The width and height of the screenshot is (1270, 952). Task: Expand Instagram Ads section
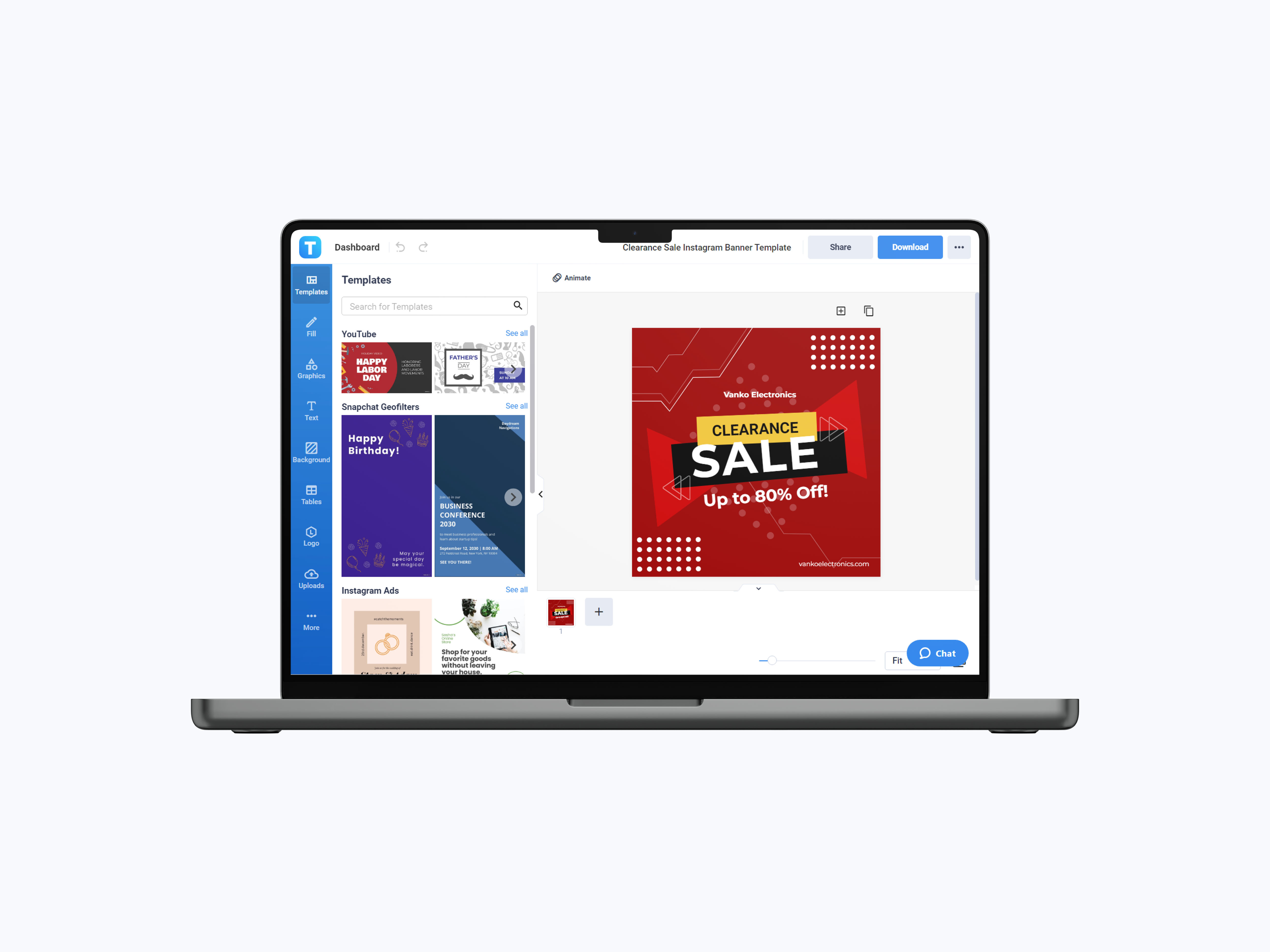pos(516,589)
